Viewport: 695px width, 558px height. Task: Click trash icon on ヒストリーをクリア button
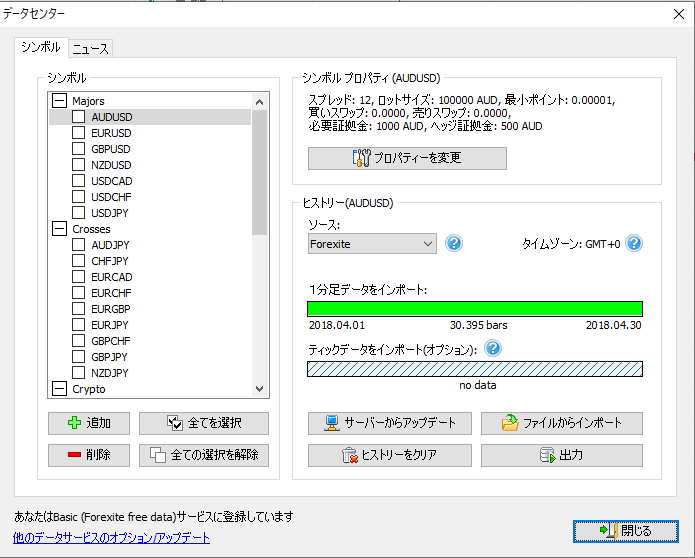pyautogui.click(x=350, y=455)
